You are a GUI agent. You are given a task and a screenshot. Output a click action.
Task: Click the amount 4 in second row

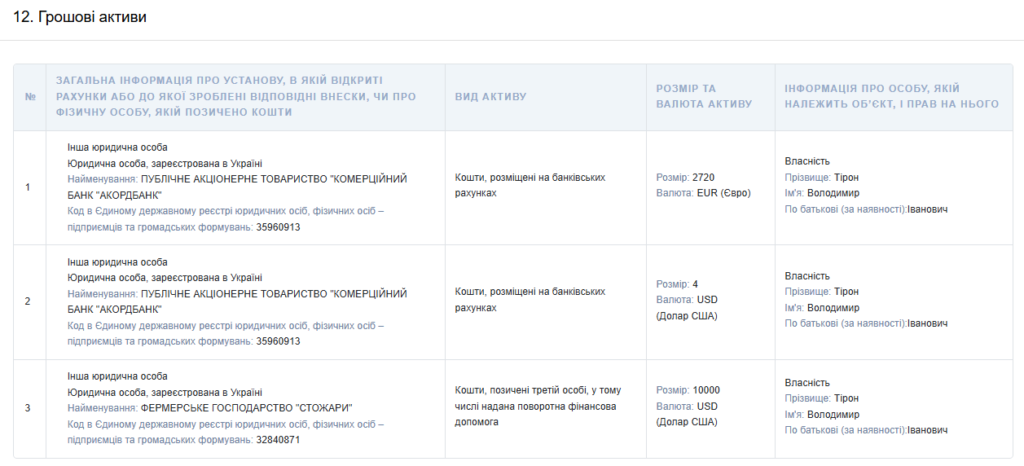695,284
